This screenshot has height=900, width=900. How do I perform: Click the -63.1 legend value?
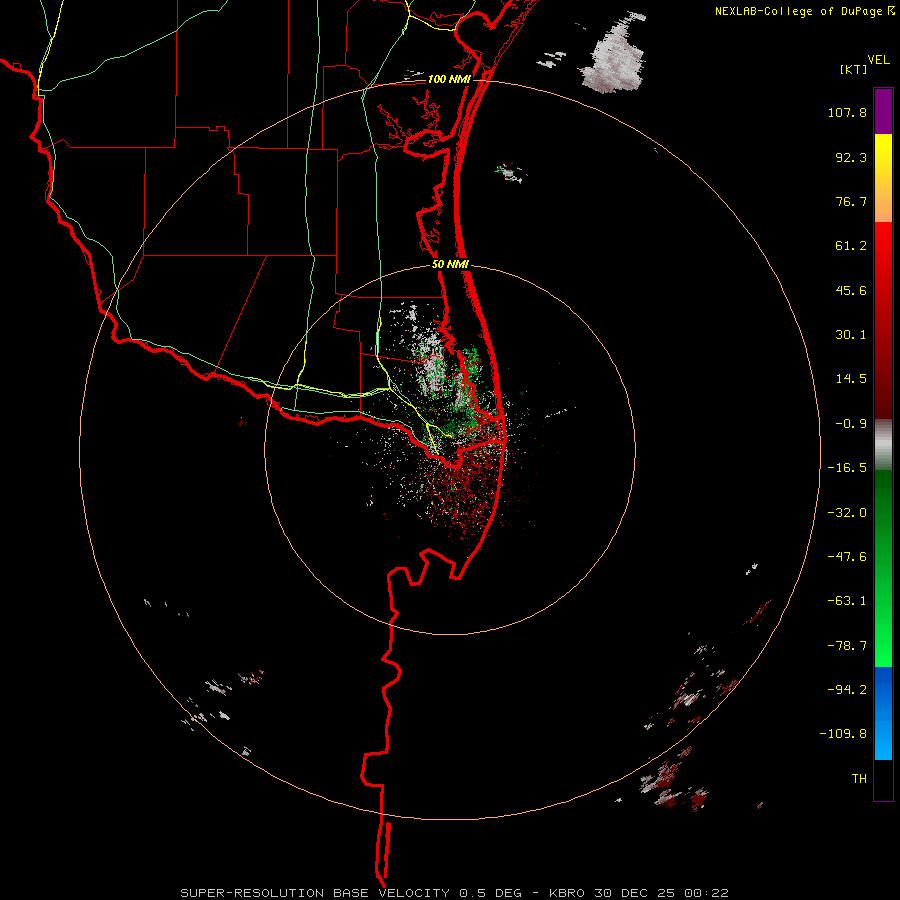tap(847, 601)
